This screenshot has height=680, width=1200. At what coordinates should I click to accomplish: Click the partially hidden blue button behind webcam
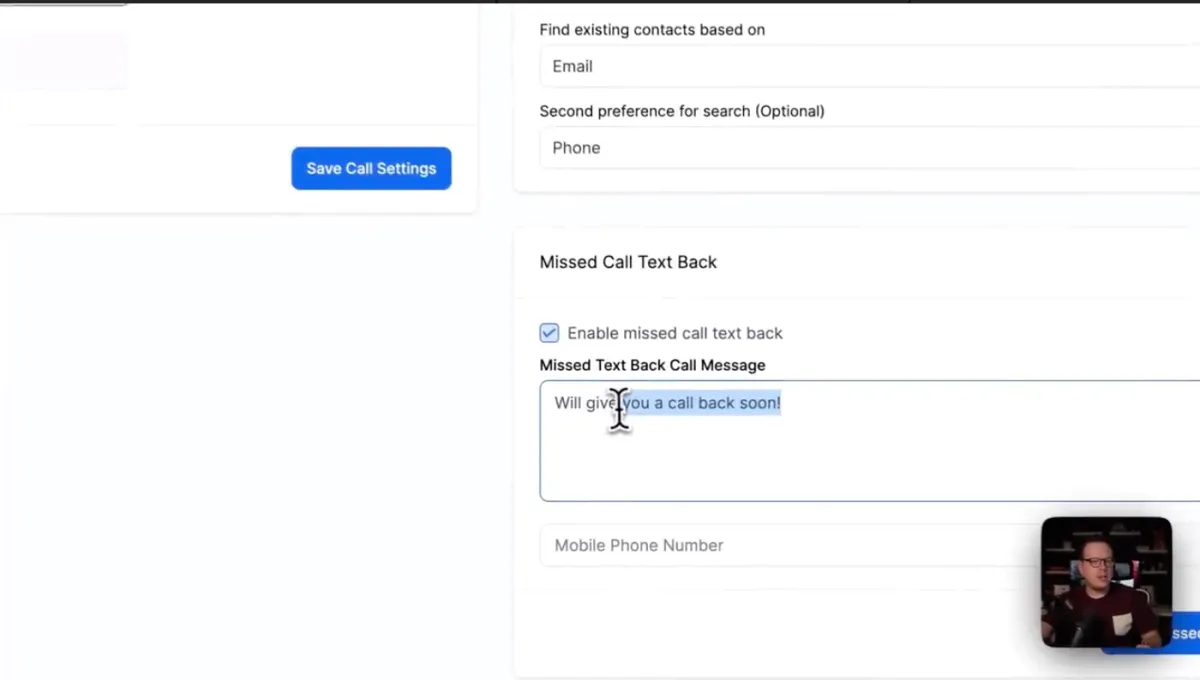point(1185,633)
